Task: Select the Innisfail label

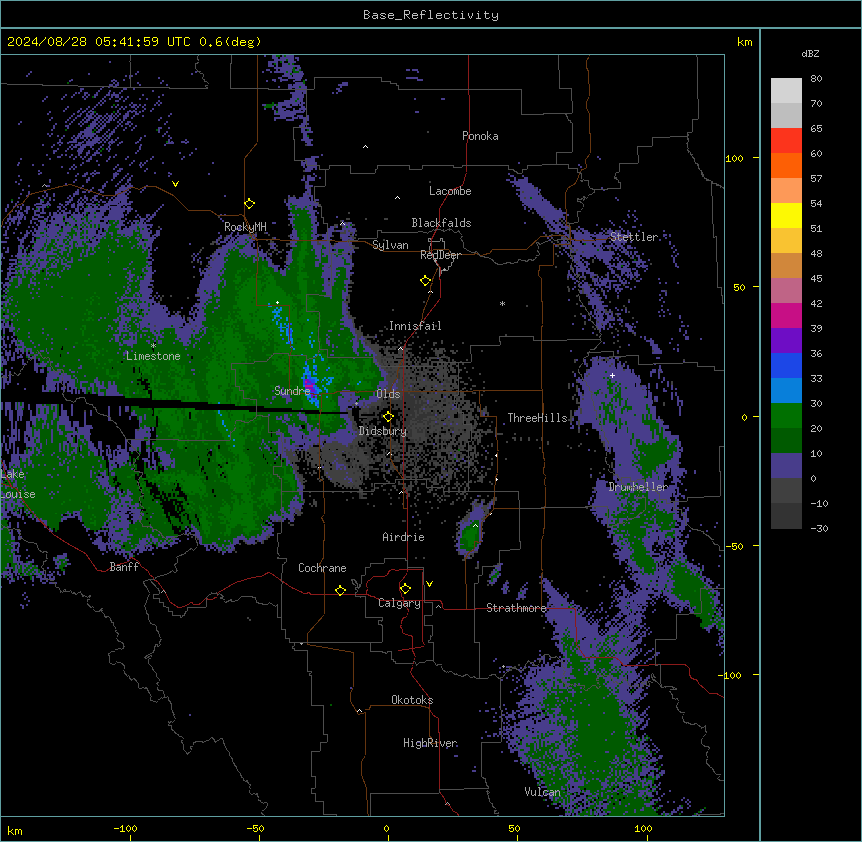Action: pos(415,326)
